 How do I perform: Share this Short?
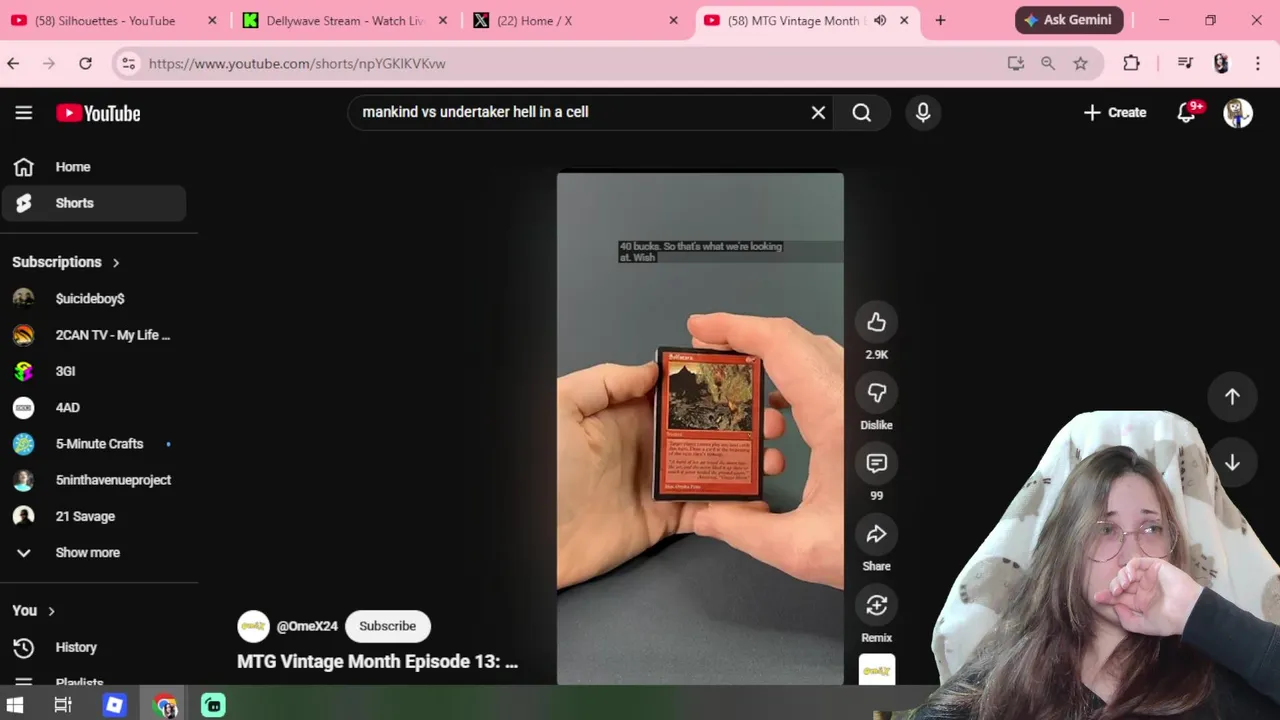click(x=876, y=534)
